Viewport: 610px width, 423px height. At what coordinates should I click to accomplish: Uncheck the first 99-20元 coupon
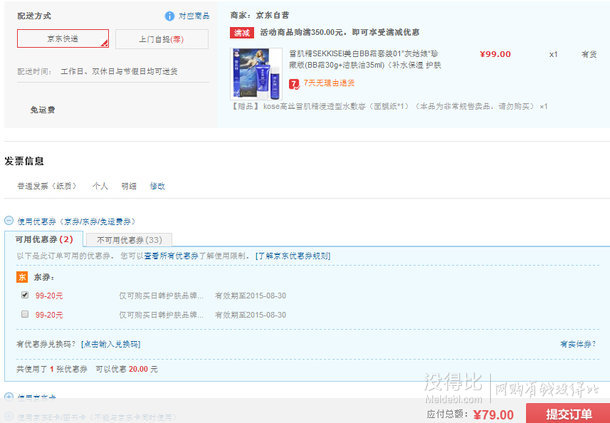pos(25,295)
